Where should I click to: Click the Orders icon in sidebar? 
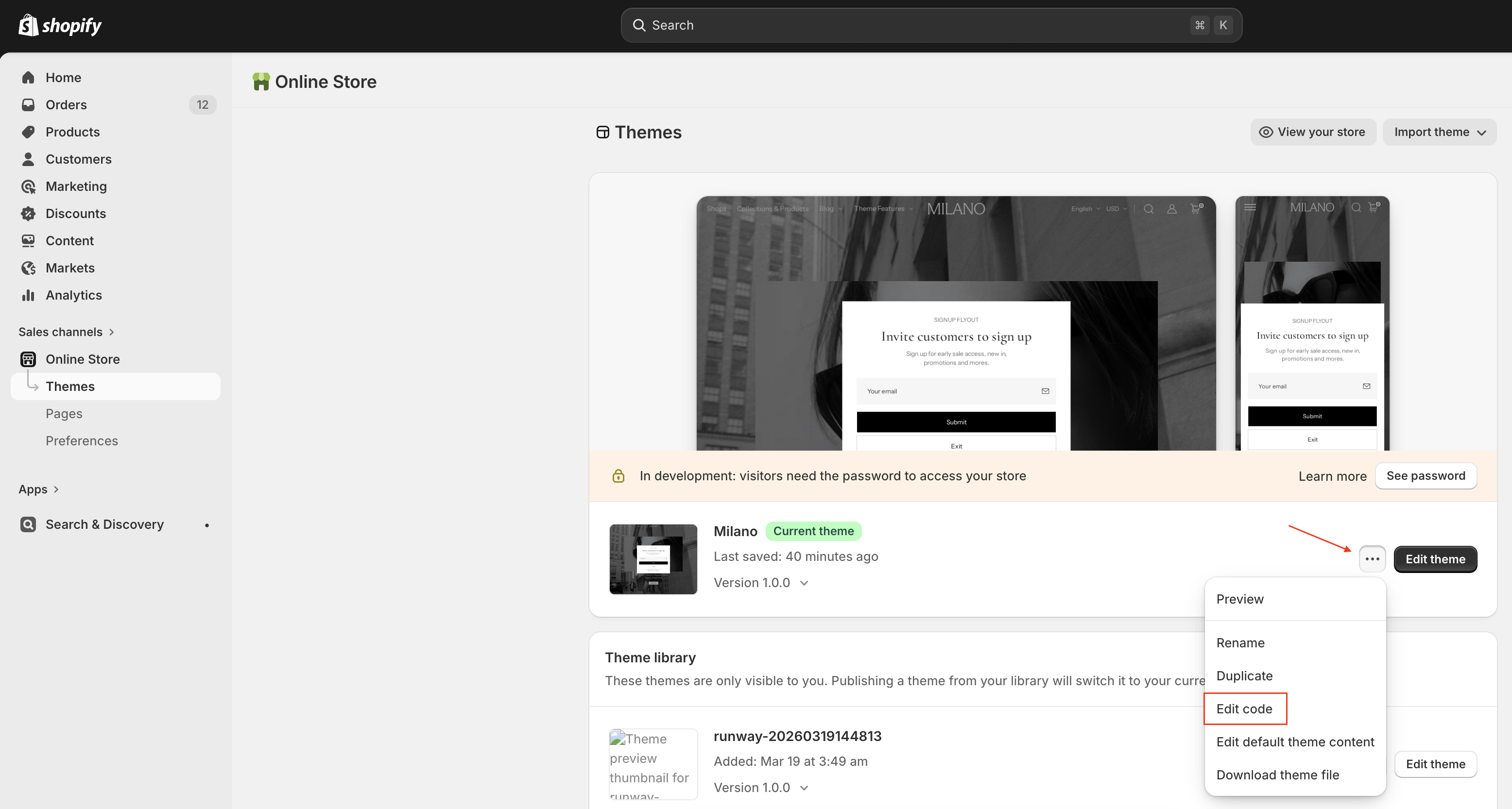(x=28, y=104)
